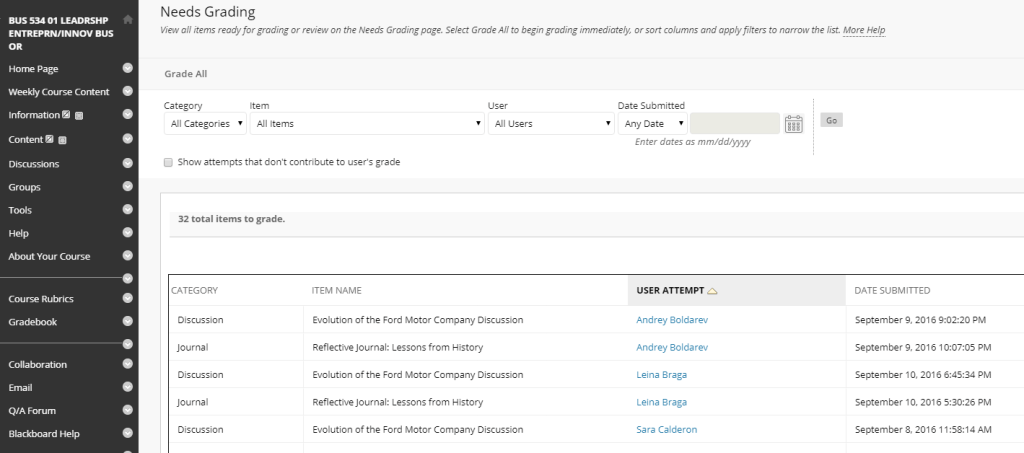Click the sort arrow in User Attempt header
This screenshot has height=453, width=1024.
pos(712,291)
